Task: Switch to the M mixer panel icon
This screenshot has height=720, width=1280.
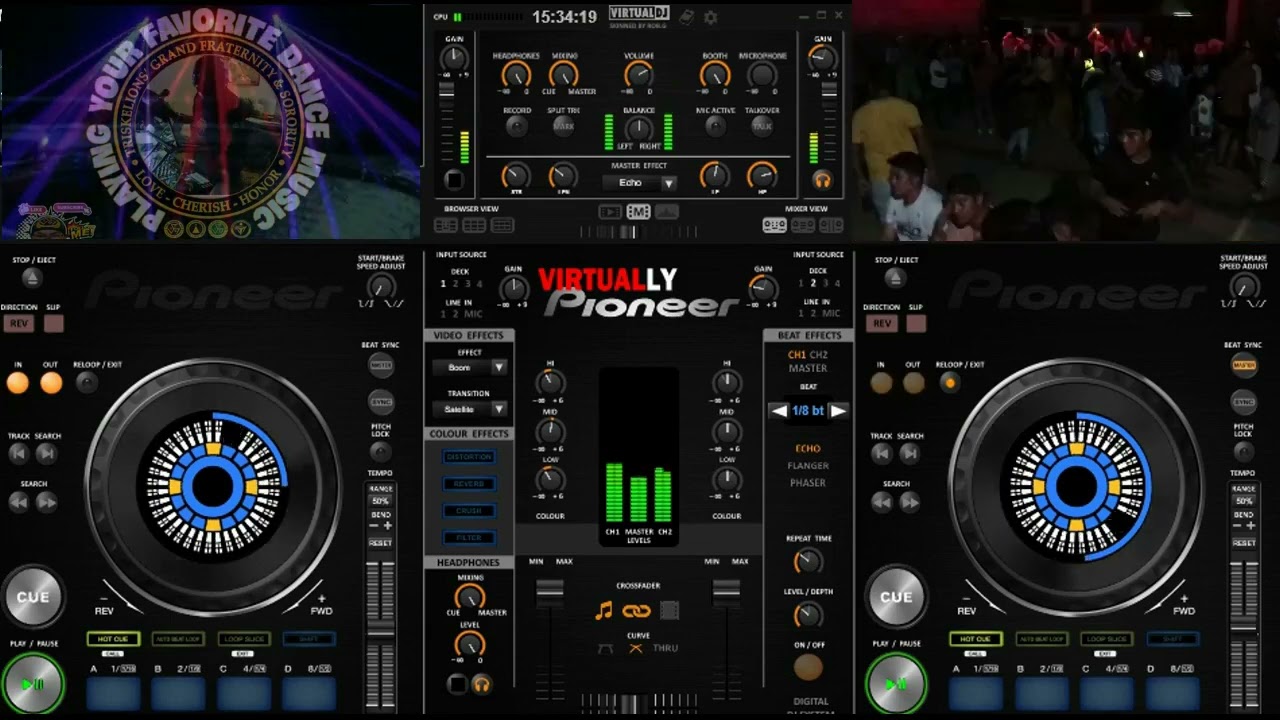Action: click(638, 212)
